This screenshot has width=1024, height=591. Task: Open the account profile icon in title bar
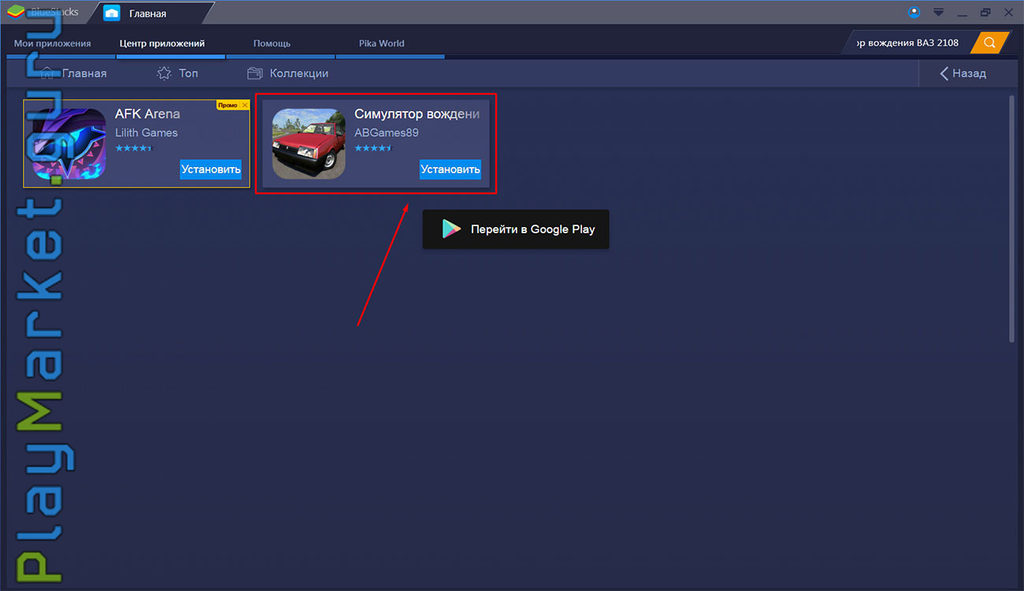coord(914,12)
